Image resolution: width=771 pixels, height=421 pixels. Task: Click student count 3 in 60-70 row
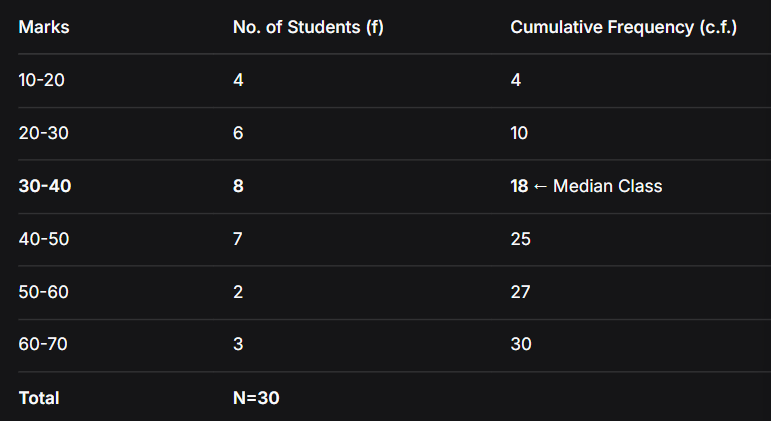[x=238, y=345]
